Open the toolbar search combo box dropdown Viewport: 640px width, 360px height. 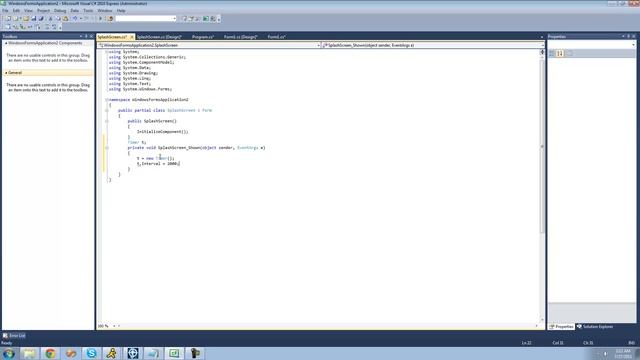(x=174, y=19)
